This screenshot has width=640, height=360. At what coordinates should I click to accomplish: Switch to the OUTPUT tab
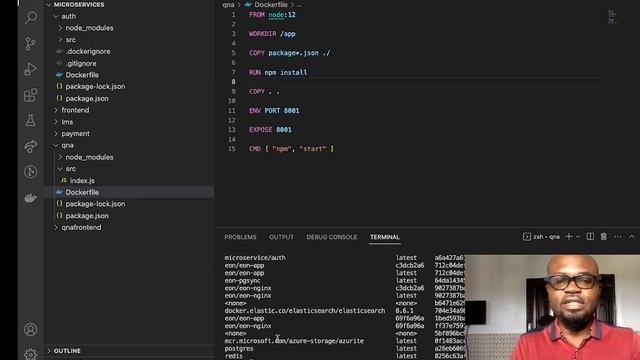tap(281, 237)
